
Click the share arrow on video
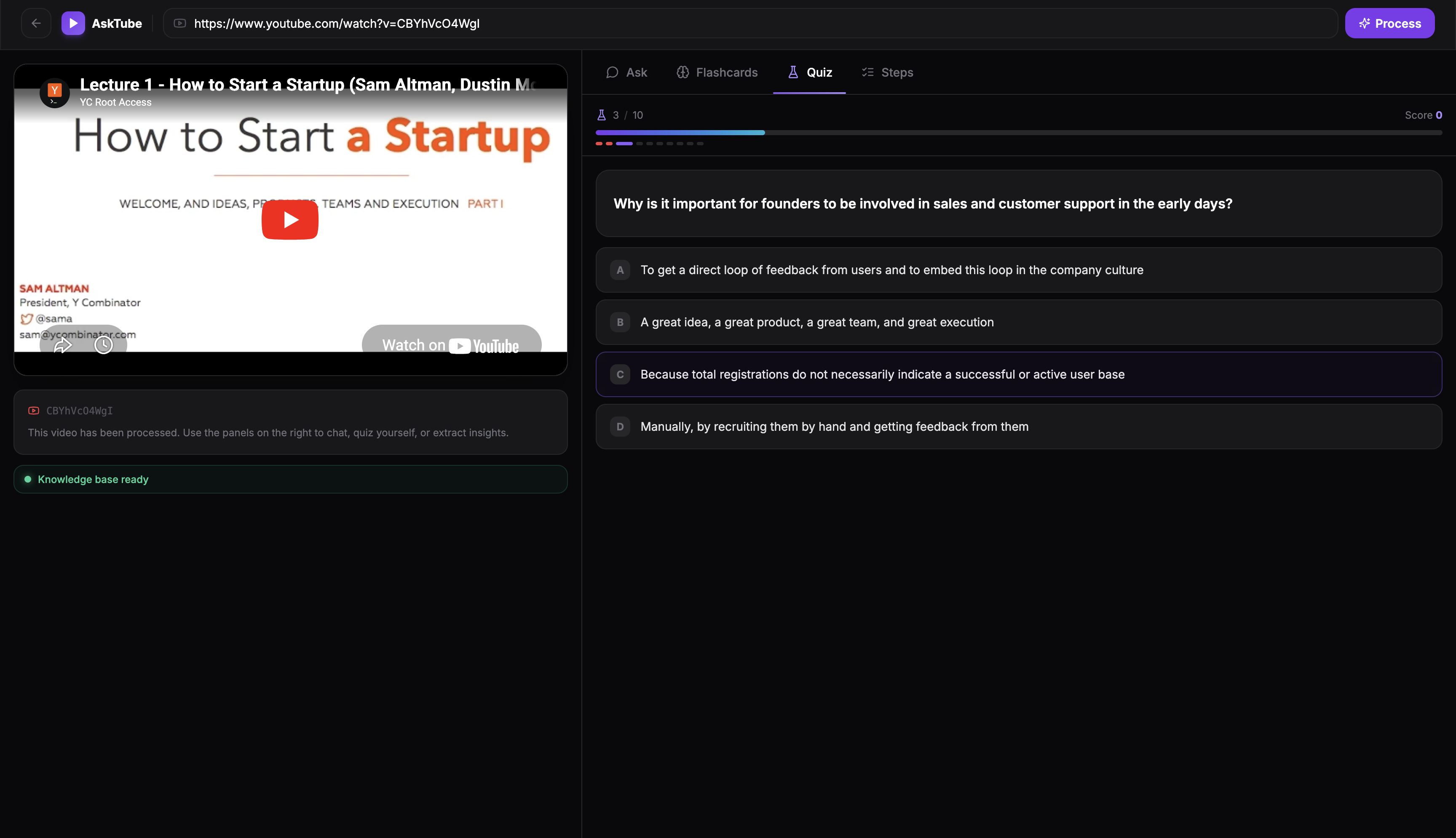point(62,345)
